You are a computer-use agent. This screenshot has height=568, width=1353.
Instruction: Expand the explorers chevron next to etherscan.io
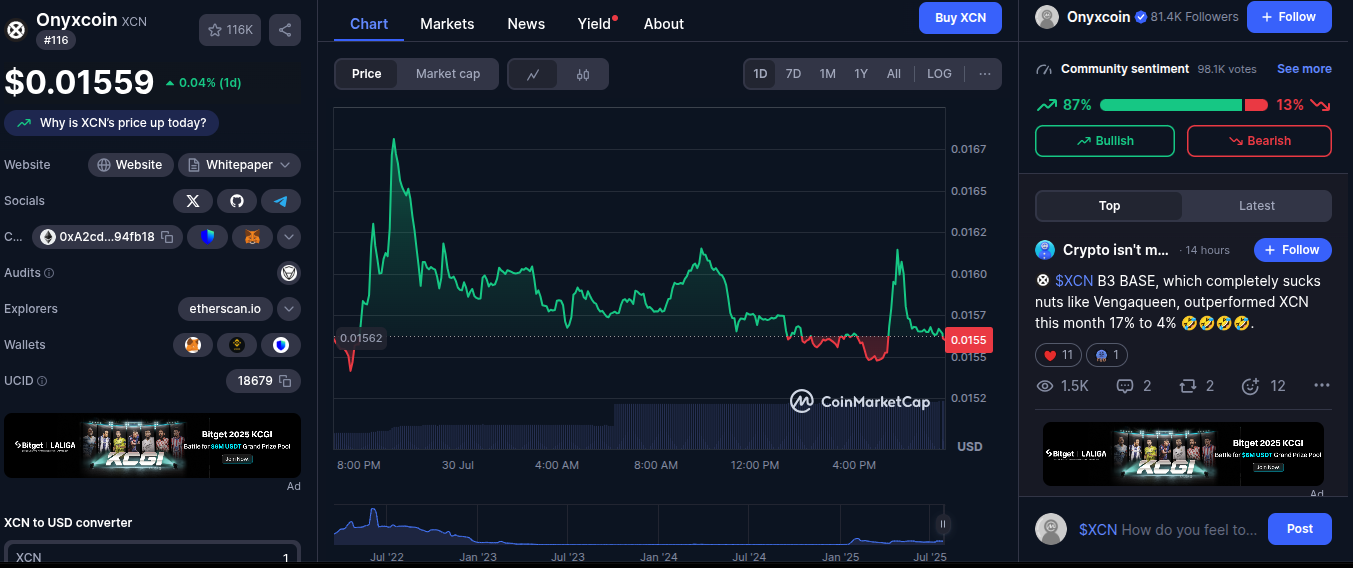point(289,309)
